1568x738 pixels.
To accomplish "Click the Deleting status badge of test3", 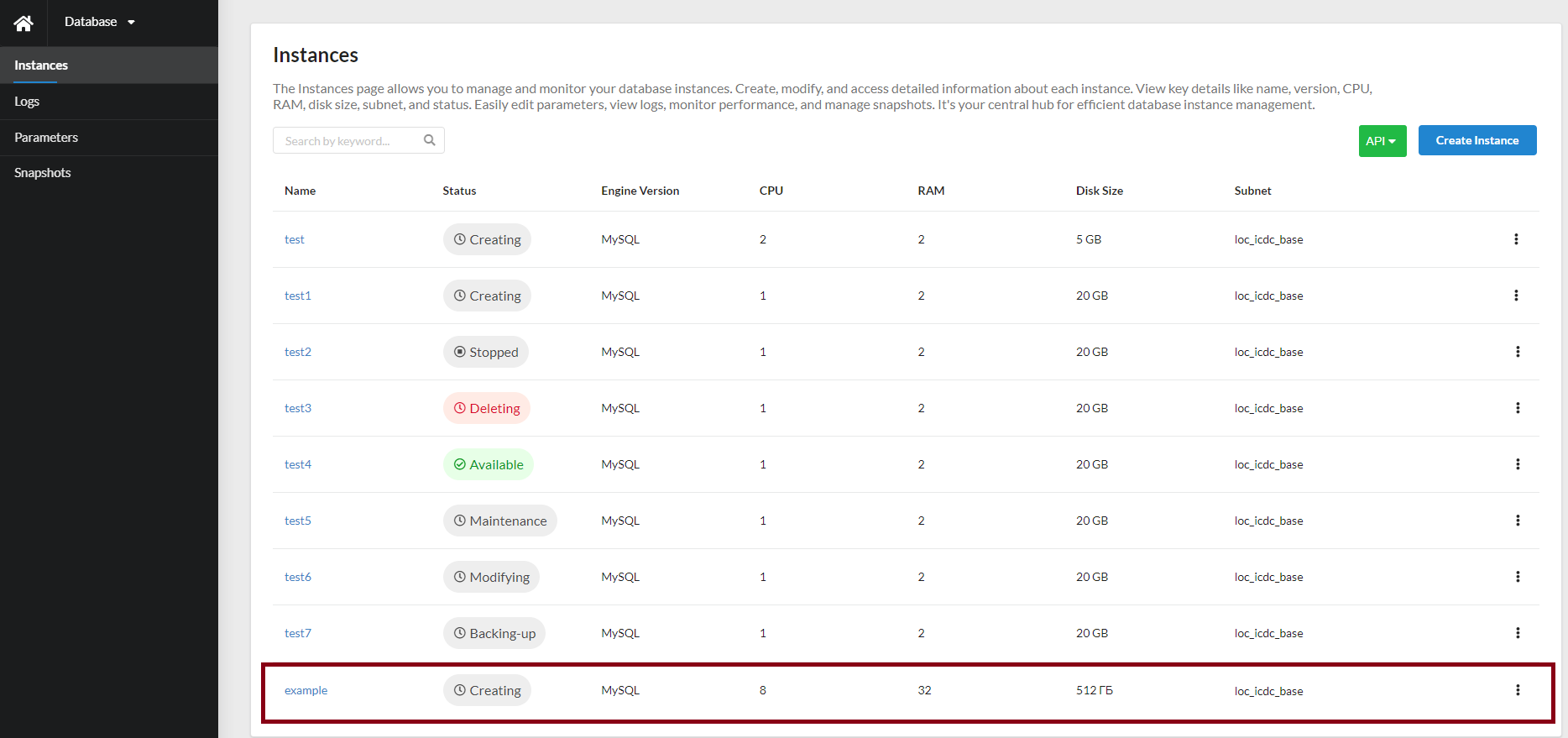I will [x=486, y=408].
